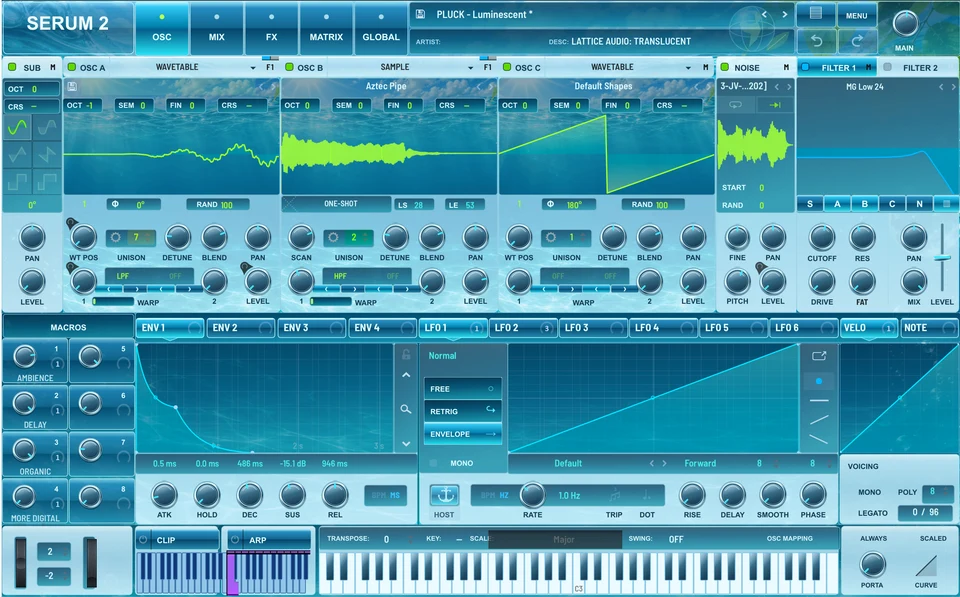Open the LFO Default shape preset dropdown
This screenshot has width=960, height=597.
pyautogui.click(x=568, y=464)
